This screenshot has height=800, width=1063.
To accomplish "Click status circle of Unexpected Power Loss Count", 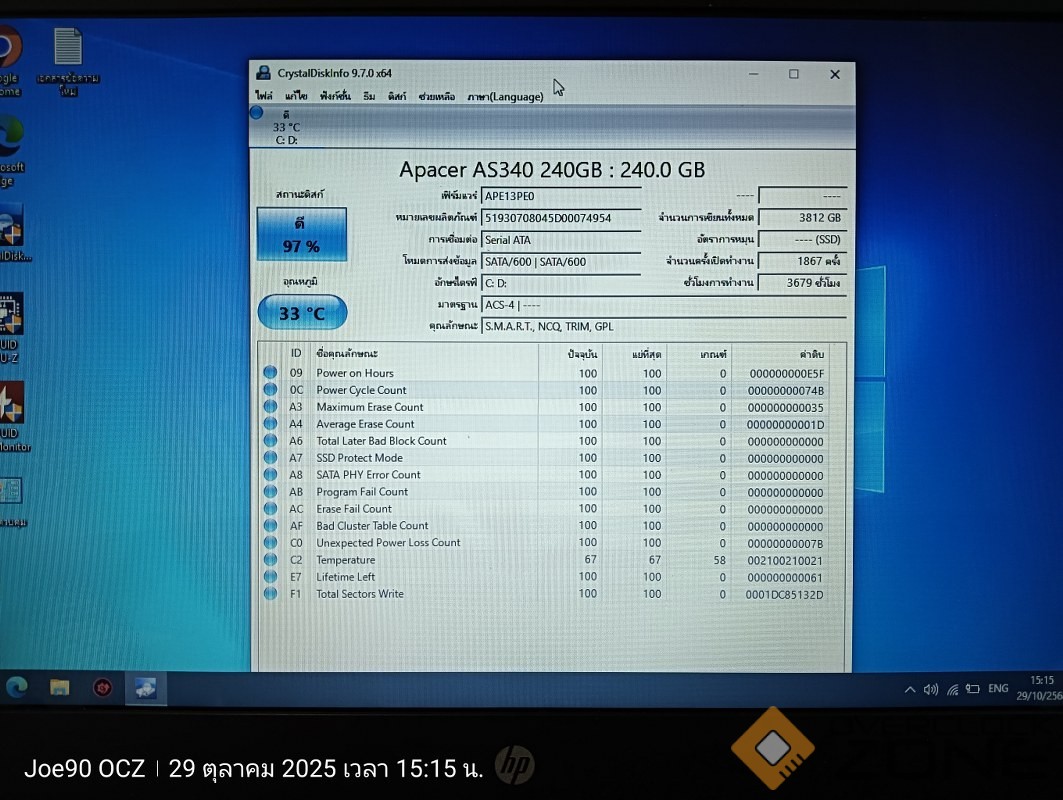I will click(x=270, y=542).
